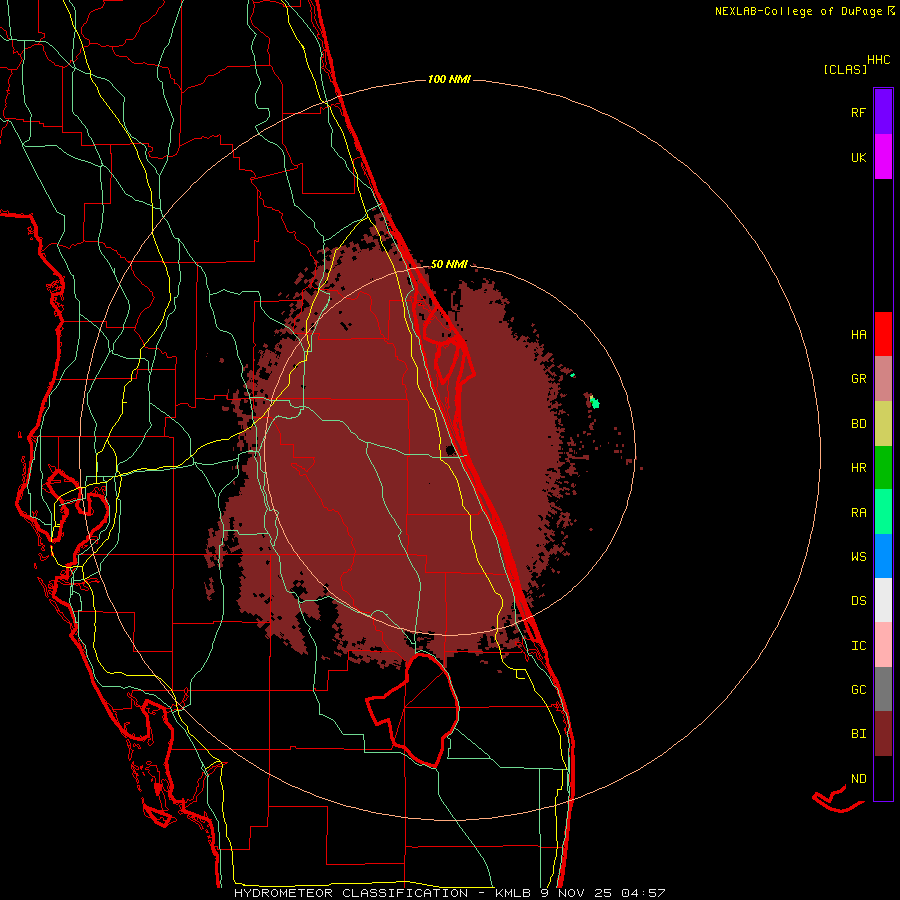Image resolution: width=900 pixels, height=900 pixels.
Task: Click the RA legend label
Action: click(858, 512)
